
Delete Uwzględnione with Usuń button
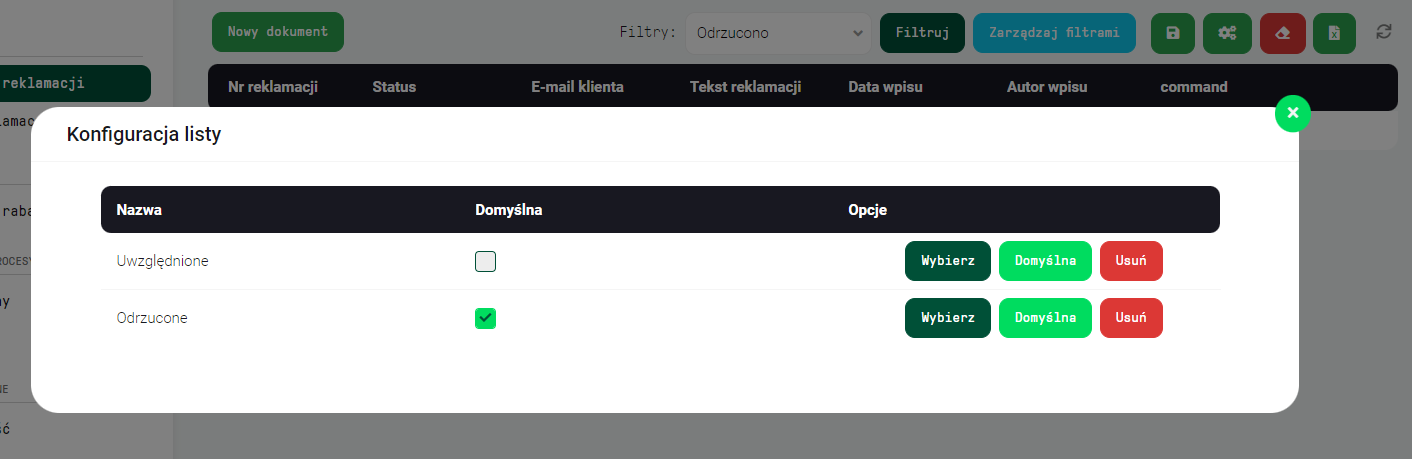pyautogui.click(x=1131, y=261)
